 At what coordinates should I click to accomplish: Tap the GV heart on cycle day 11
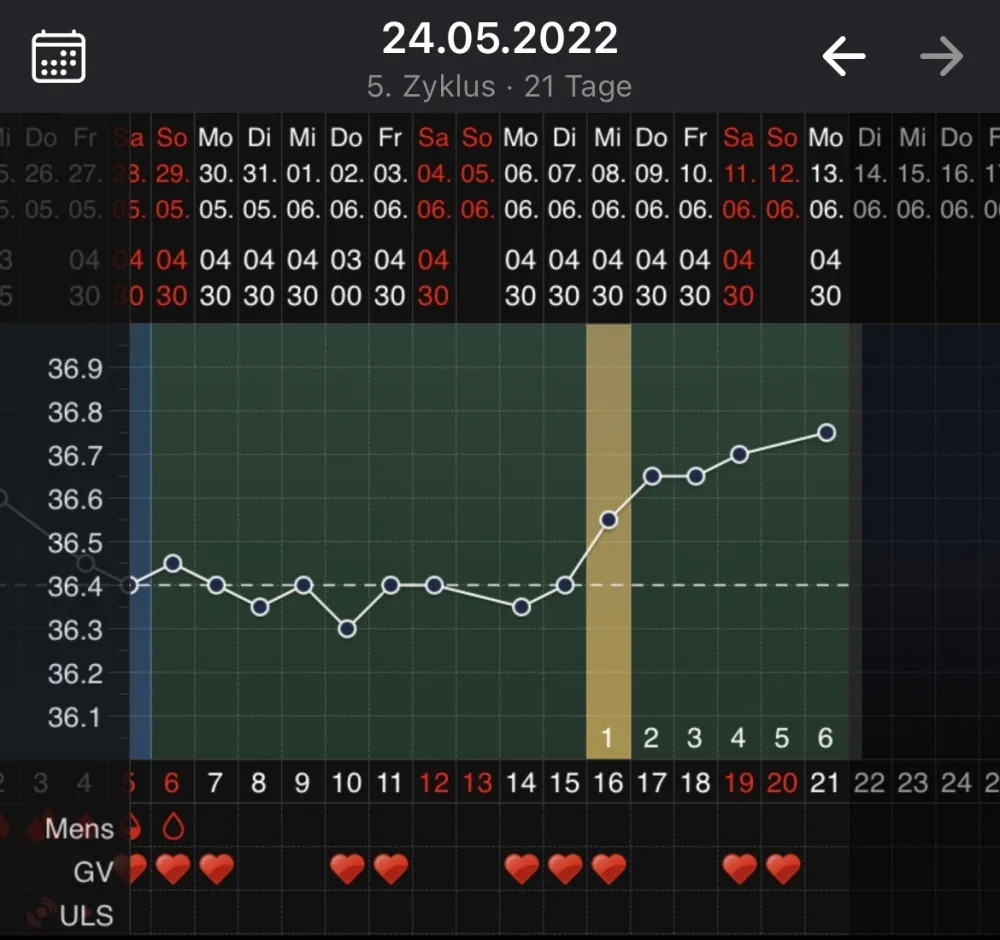pos(391,869)
